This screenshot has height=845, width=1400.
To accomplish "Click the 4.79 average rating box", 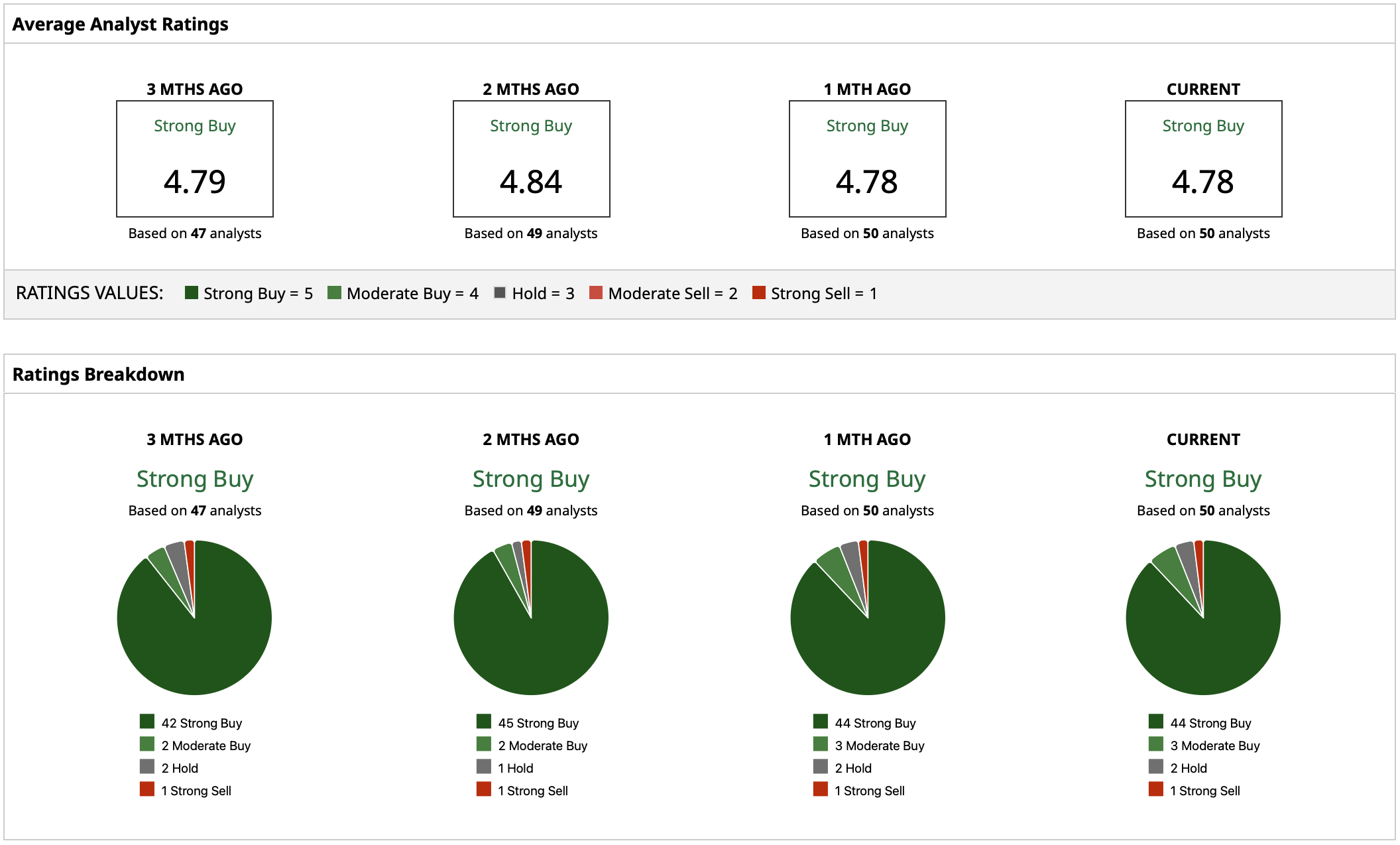I will tap(195, 159).
